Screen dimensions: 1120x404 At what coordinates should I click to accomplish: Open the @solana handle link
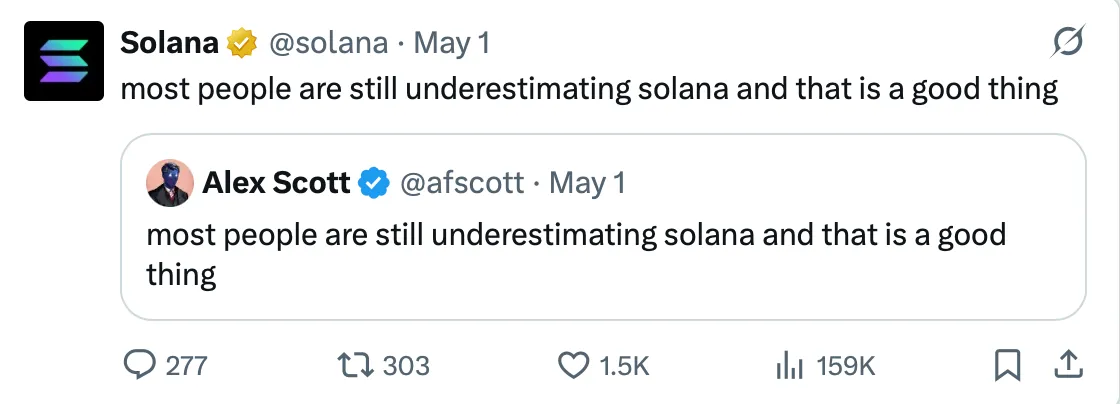coord(324,43)
